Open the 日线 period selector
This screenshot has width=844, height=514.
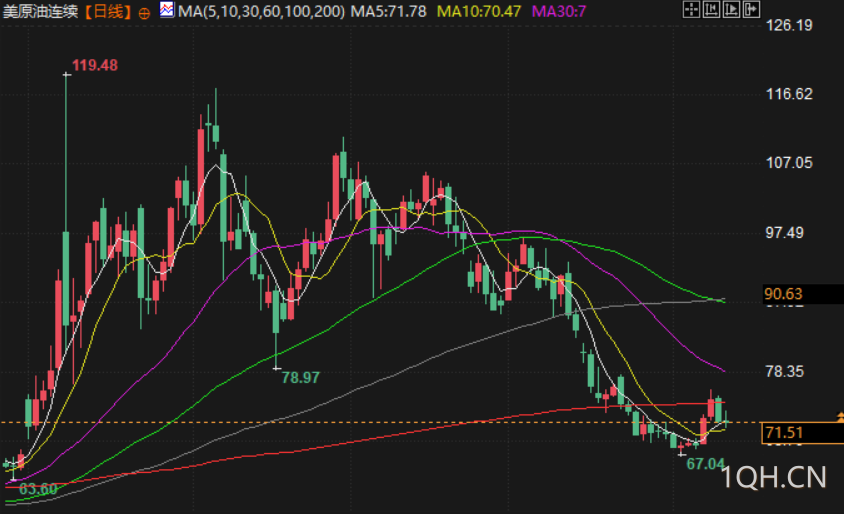pyautogui.click(x=108, y=11)
